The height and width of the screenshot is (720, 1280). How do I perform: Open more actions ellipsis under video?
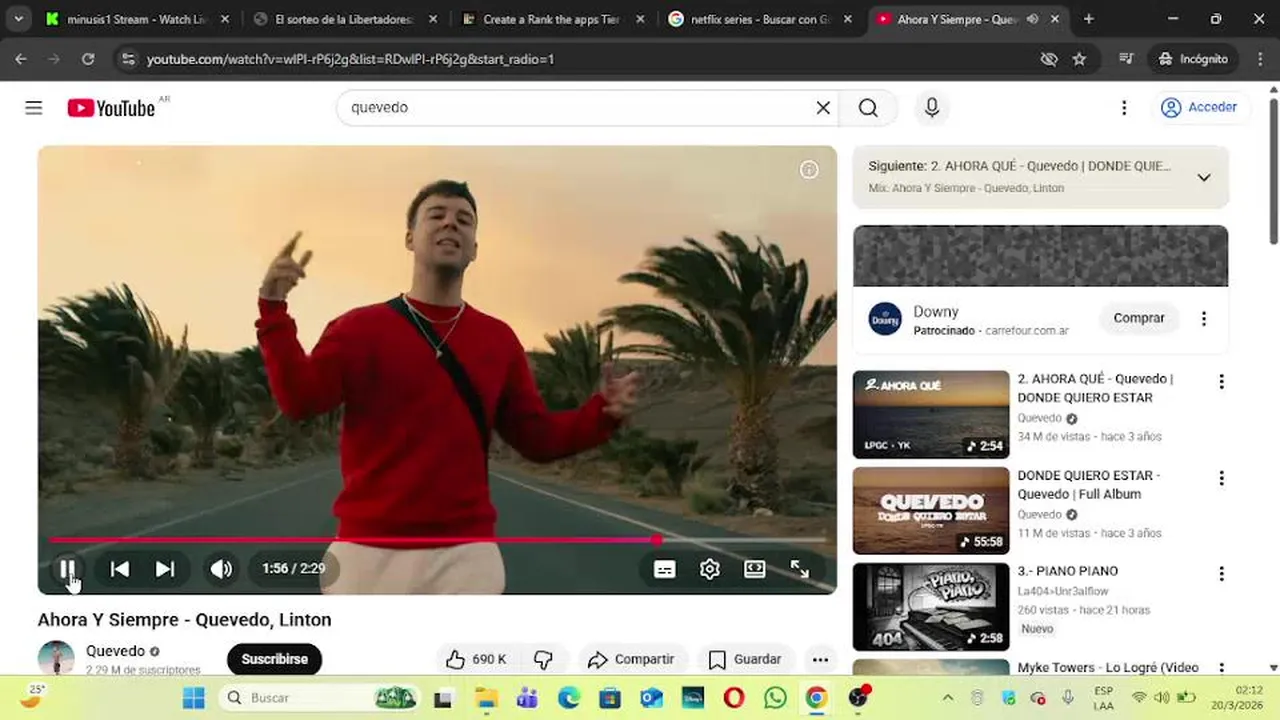tap(820, 659)
